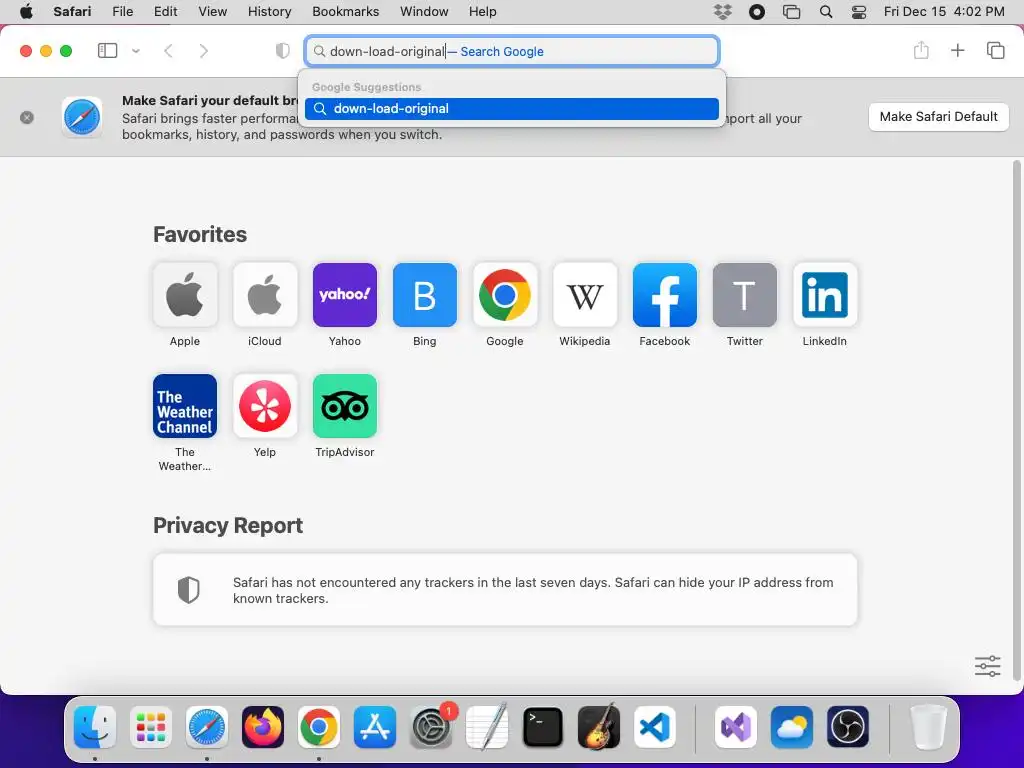Click the address bar search field
The width and height of the screenshot is (1024, 768).
(x=512, y=51)
